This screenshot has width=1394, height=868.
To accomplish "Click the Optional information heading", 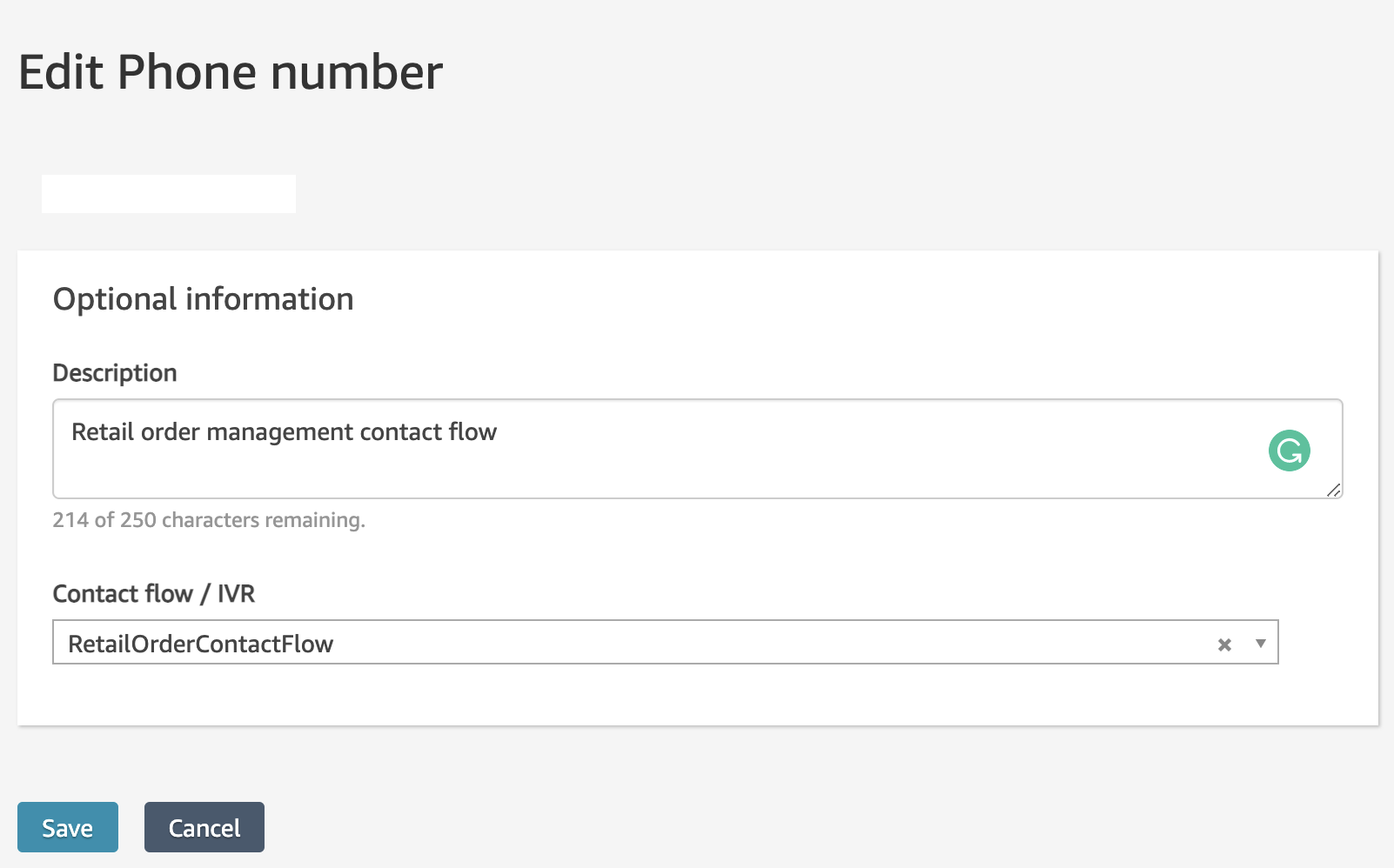I will pyautogui.click(x=204, y=299).
